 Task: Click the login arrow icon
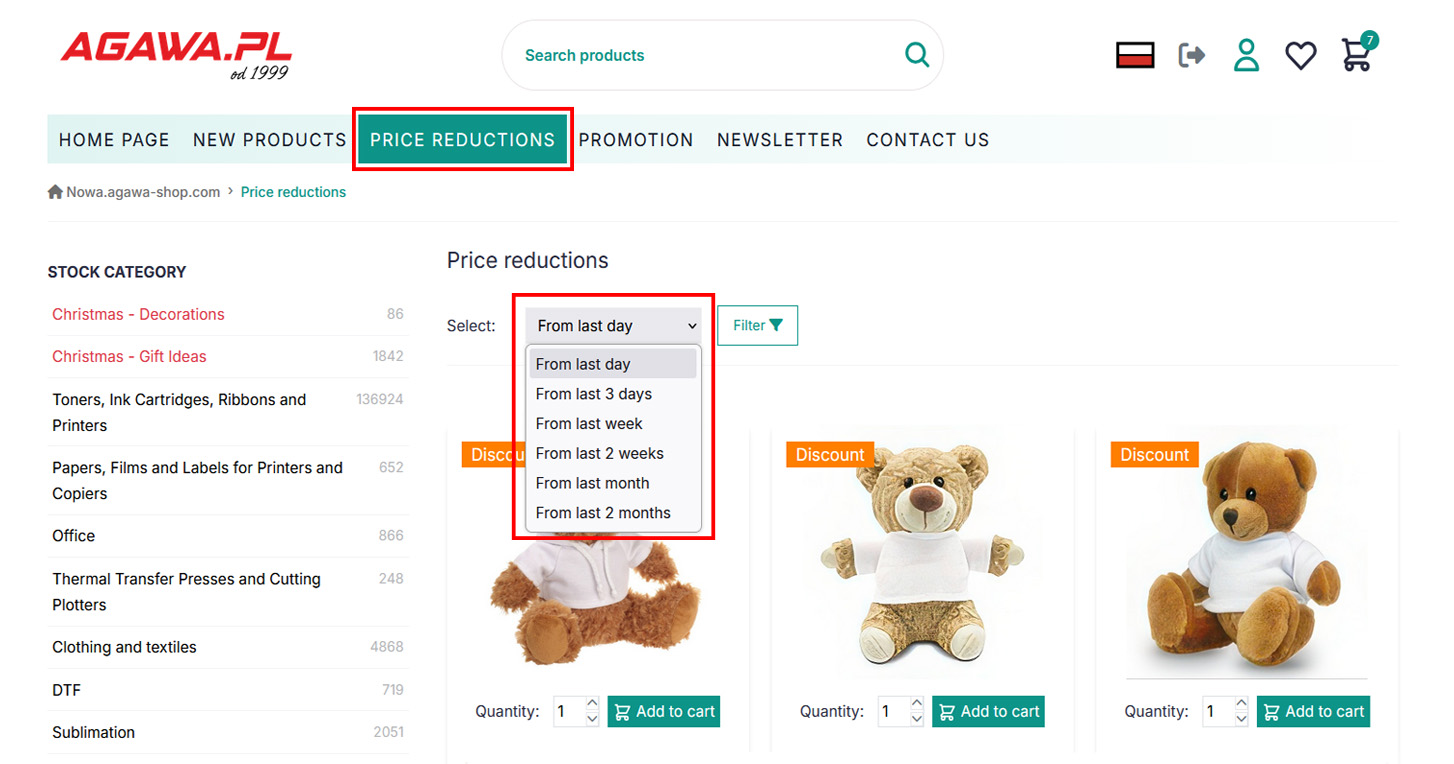pos(1192,55)
